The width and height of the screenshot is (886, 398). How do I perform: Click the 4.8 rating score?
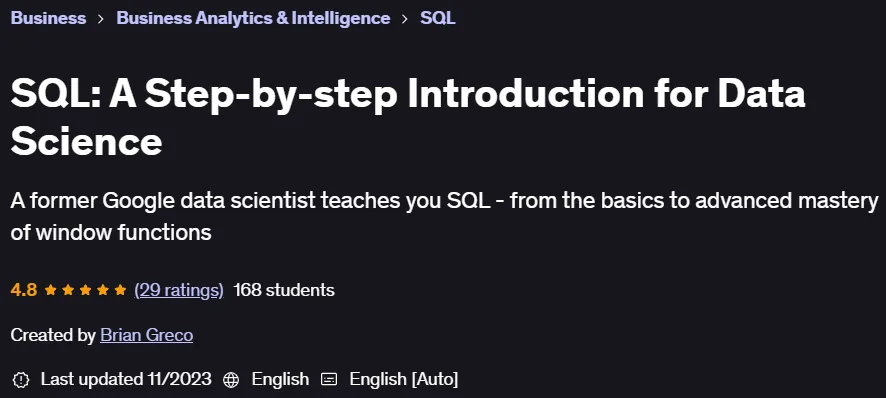click(24, 290)
